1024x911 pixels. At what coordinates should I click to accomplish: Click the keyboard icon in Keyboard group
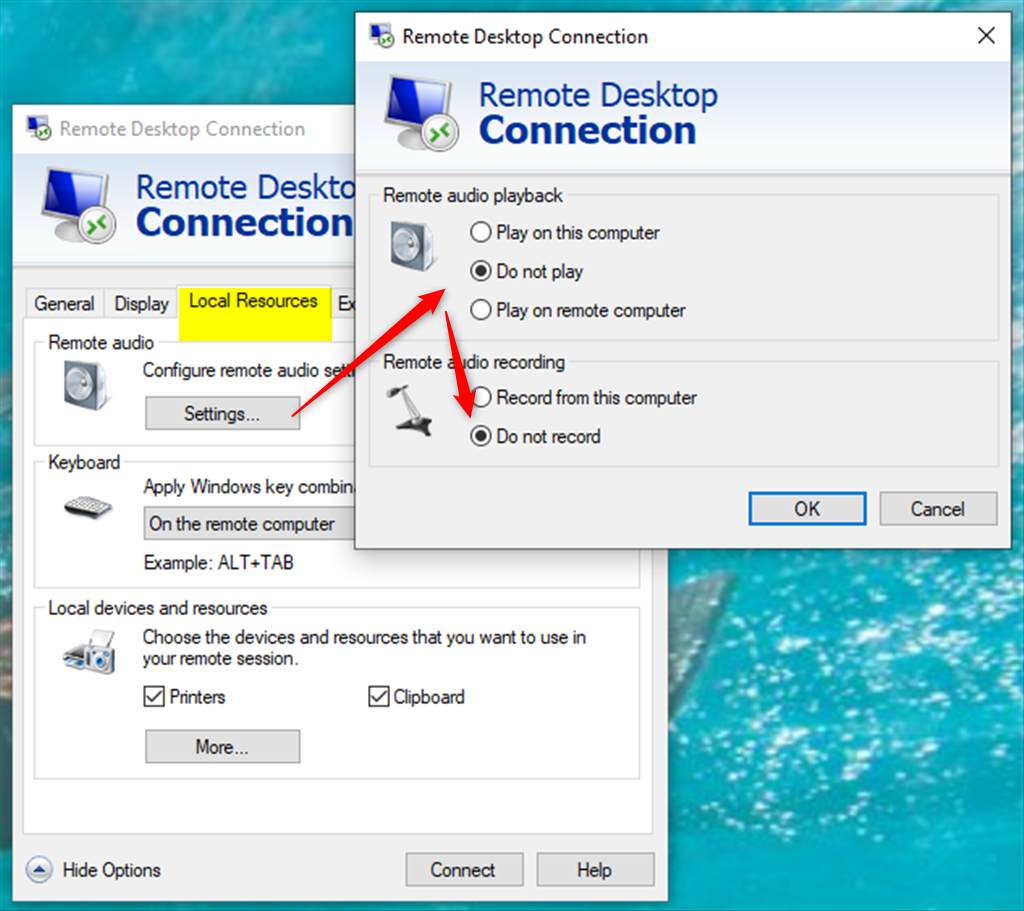(88, 507)
